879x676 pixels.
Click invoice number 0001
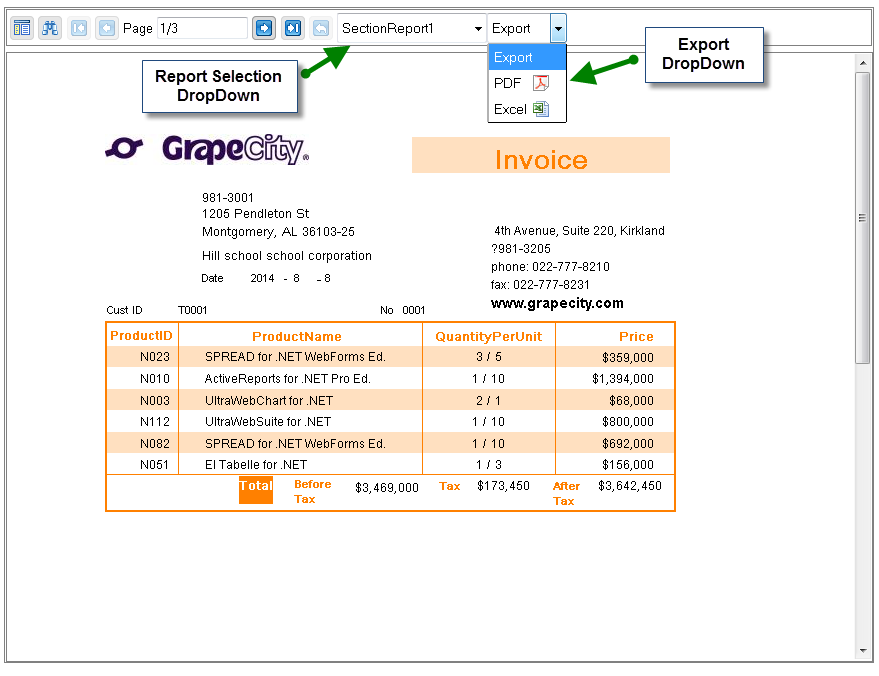tap(414, 310)
